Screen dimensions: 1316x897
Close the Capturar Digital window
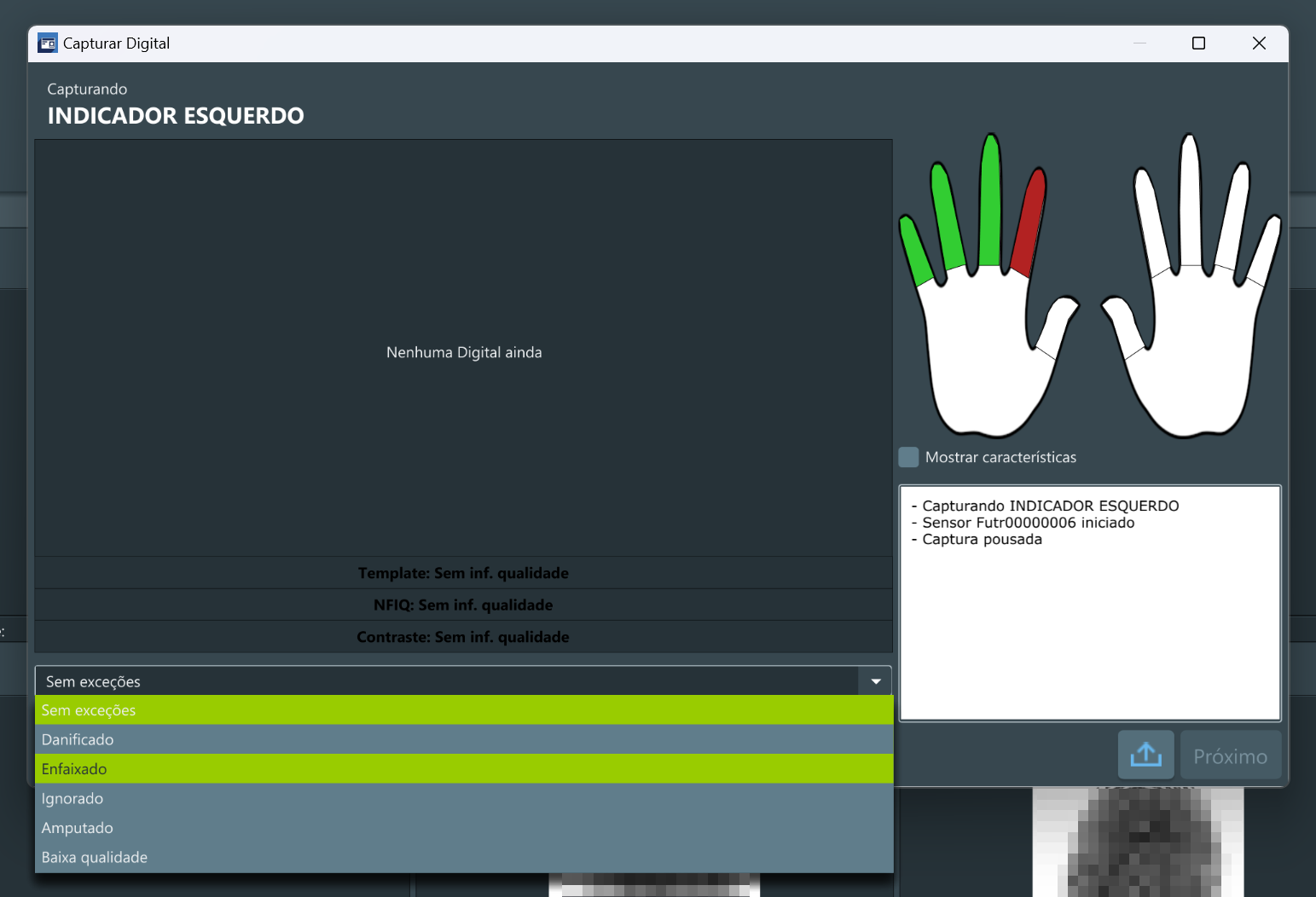(x=1259, y=43)
